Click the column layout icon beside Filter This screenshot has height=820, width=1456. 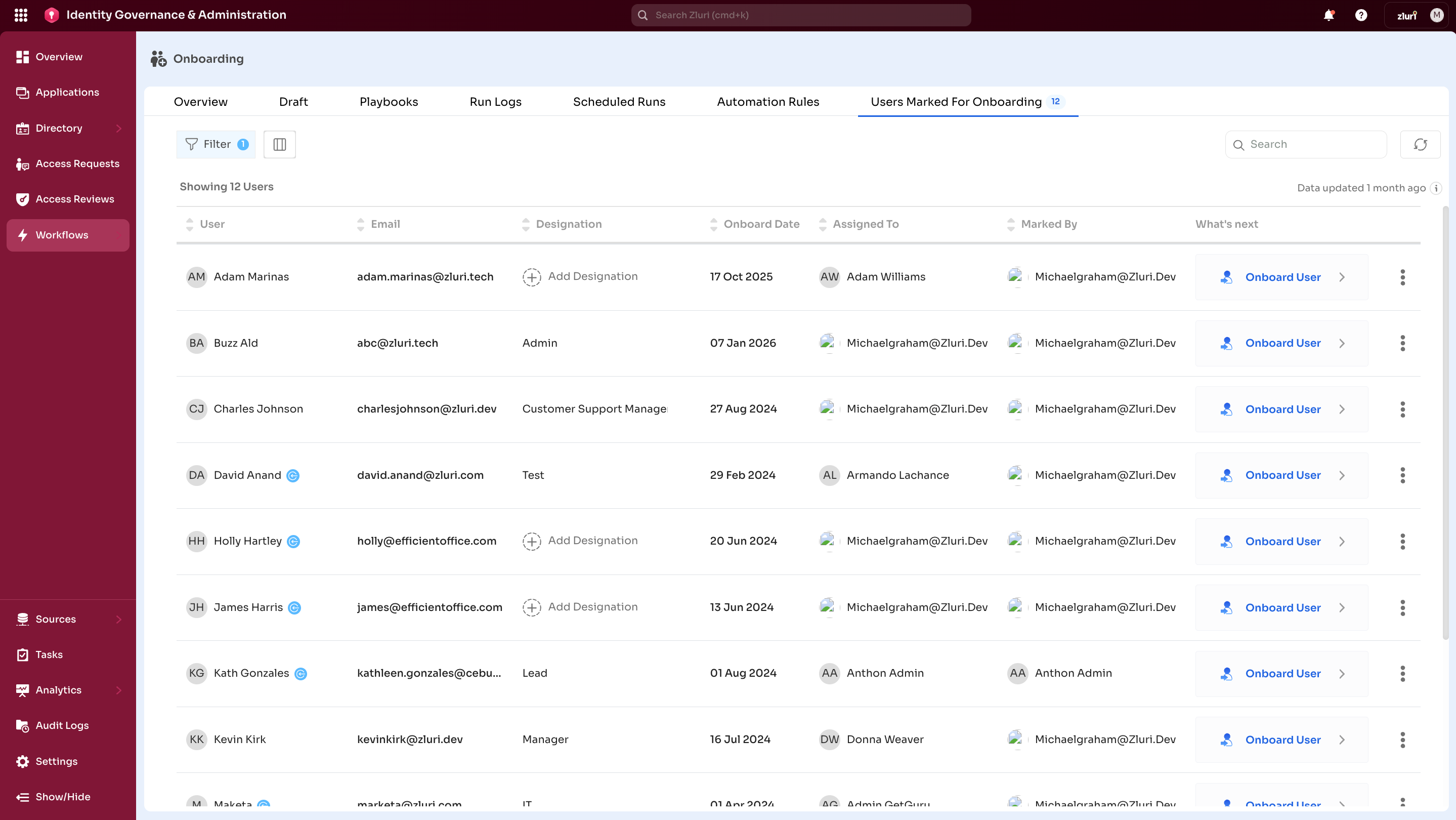(x=279, y=144)
